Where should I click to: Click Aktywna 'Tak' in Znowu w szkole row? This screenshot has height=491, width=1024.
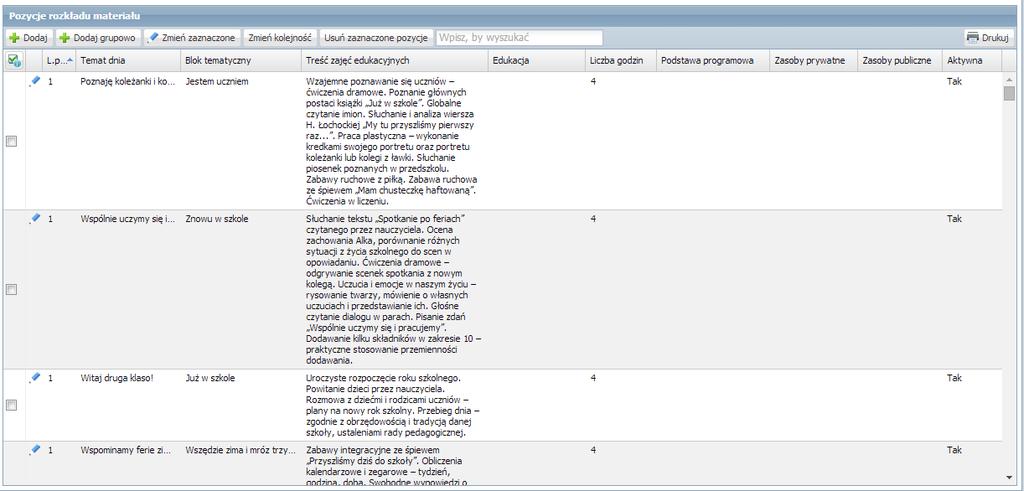click(953, 219)
